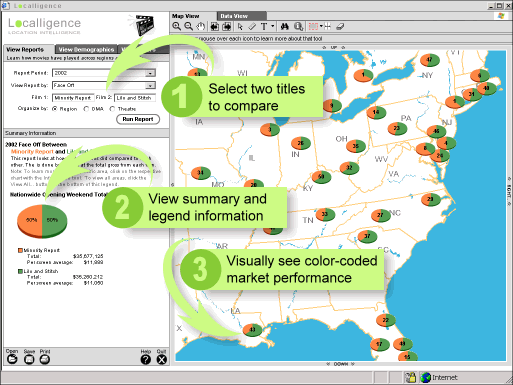Select the zoom out magnifier tool
The width and height of the screenshot is (513, 385).
tap(189, 26)
